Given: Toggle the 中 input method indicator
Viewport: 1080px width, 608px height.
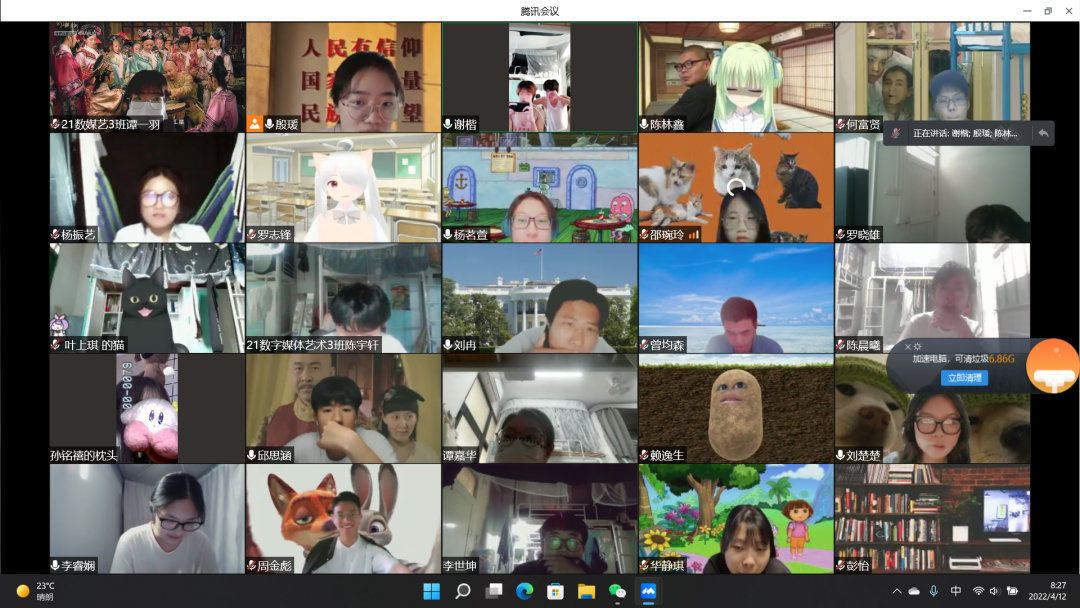Looking at the screenshot, I should pyautogui.click(x=956, y=591).
